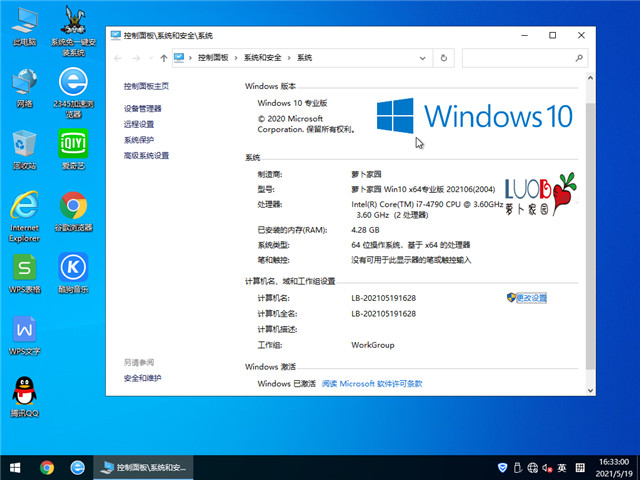Open the security shield tray icon
Image resolution: width=640 pixels, height=480 pixels.
point(502,467)
